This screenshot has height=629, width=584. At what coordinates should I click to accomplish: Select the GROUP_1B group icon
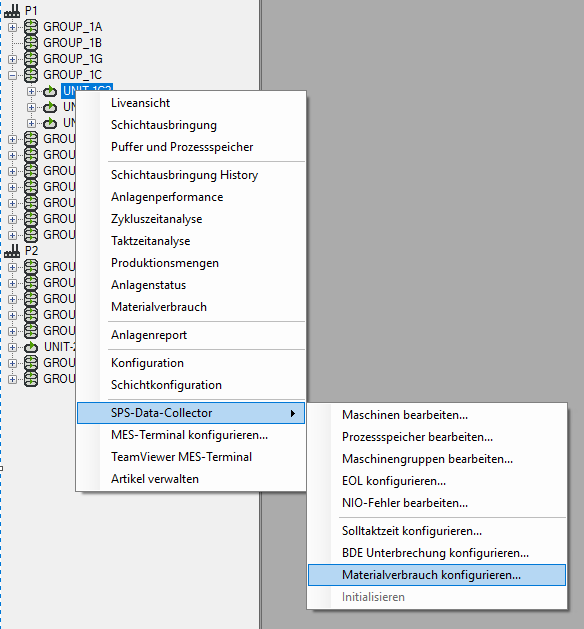coord(31,43)
